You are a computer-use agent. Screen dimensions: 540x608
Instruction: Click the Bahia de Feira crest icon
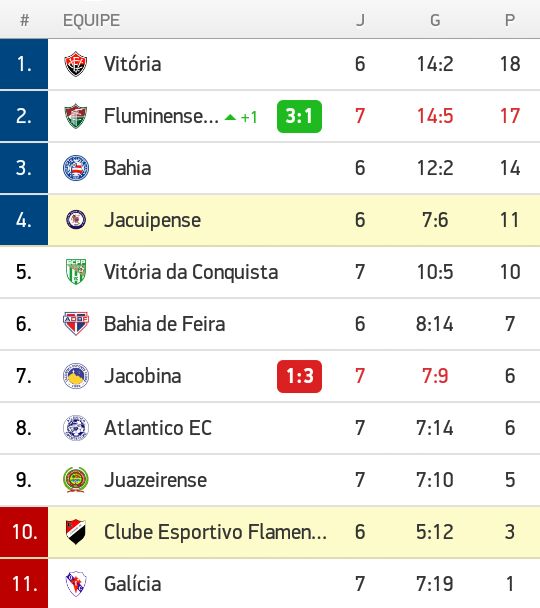tap(76, 324)
